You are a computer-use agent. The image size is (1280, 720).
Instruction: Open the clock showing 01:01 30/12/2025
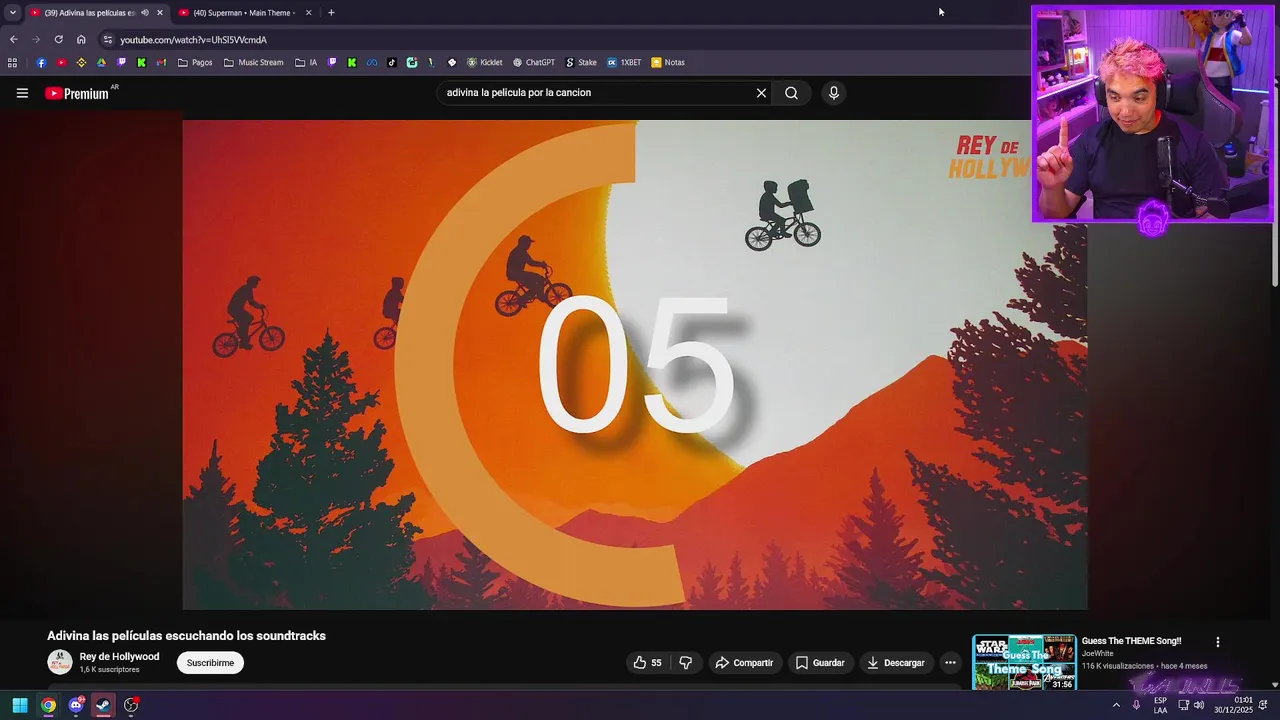pyautogui.click(x=1233, y=705)
